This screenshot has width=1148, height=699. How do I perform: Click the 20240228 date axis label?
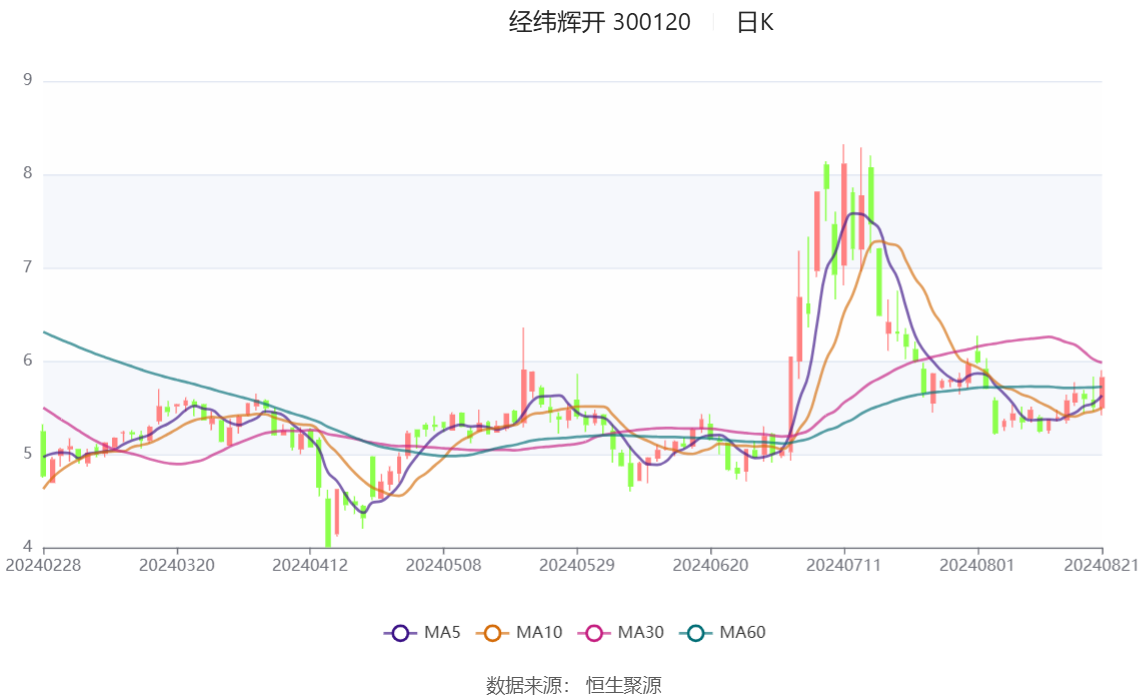[43, 565]
